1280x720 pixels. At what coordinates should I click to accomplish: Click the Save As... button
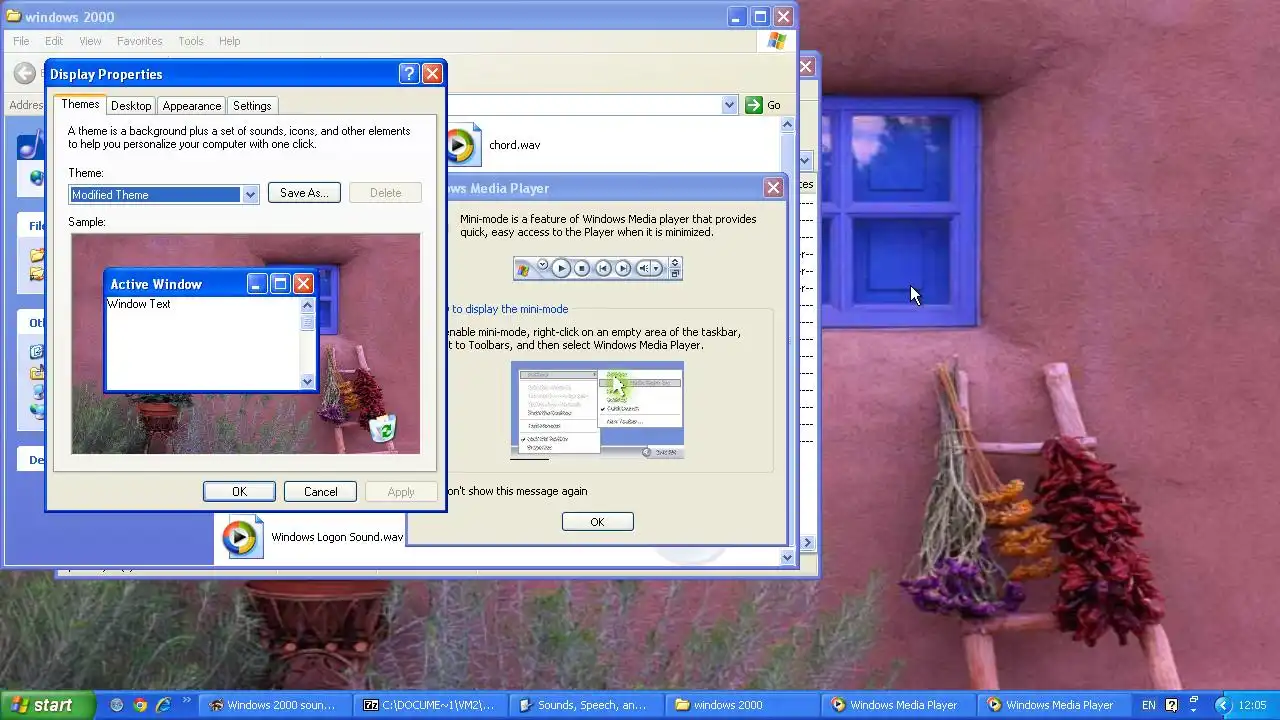click(304, 193)
